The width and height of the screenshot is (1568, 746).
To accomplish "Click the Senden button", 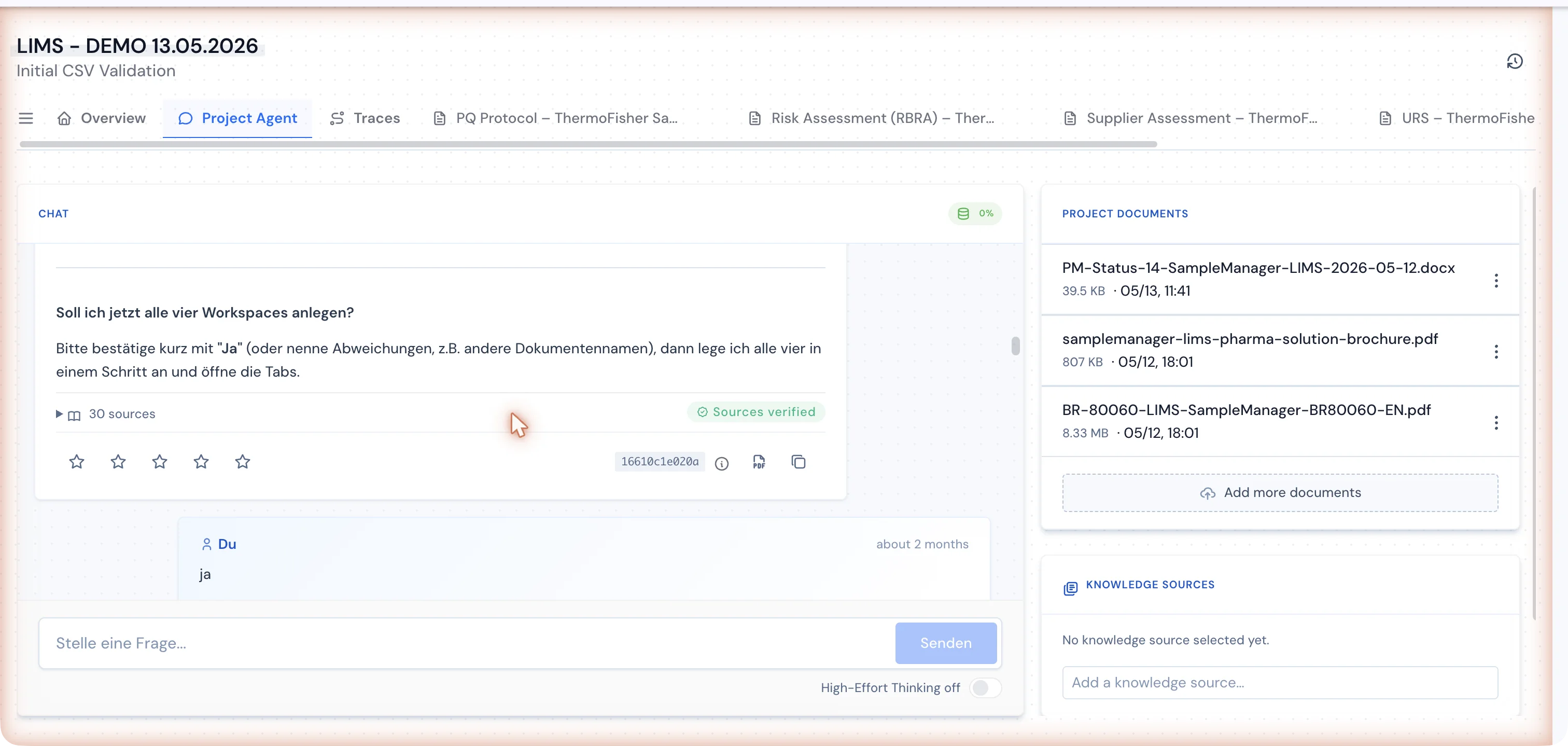I will coord(945,643).
